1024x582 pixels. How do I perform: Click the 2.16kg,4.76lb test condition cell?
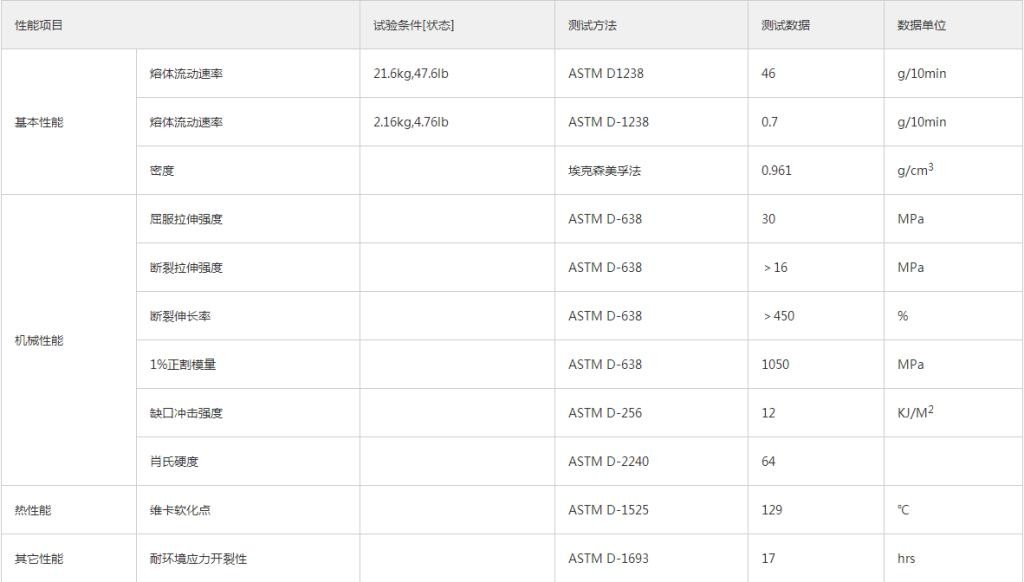[x=410, y=122]
